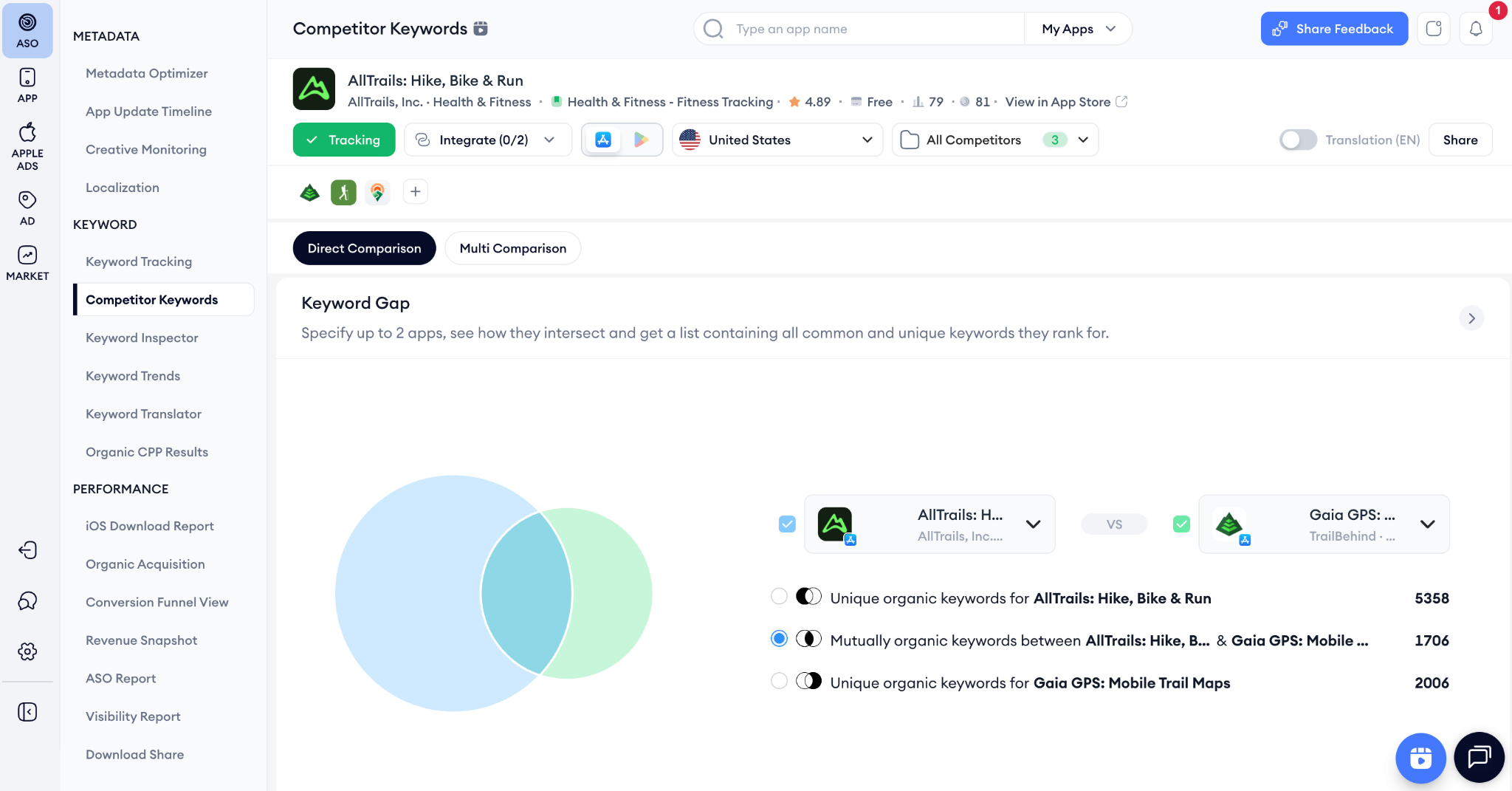
Task: Open the notes icon beside Share Feedback
Action: click(1434, 29)
